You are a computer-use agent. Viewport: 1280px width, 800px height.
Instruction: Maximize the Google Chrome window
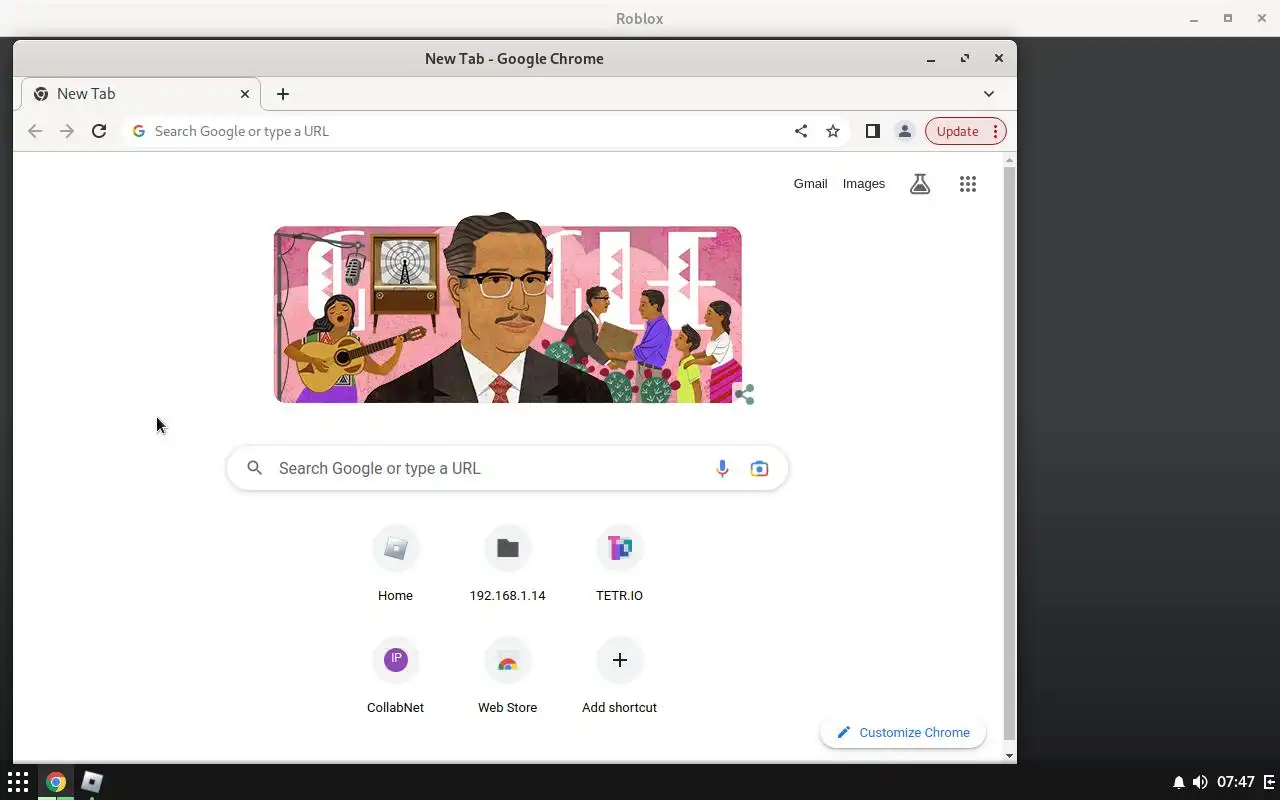click(x=965, y=58)
